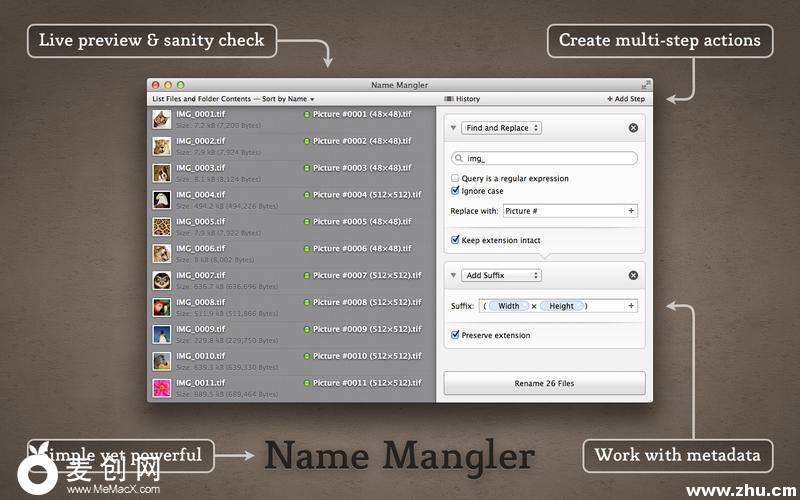Select the pink flower thumbnail for IMG_0011.tif

click(162, 388)
